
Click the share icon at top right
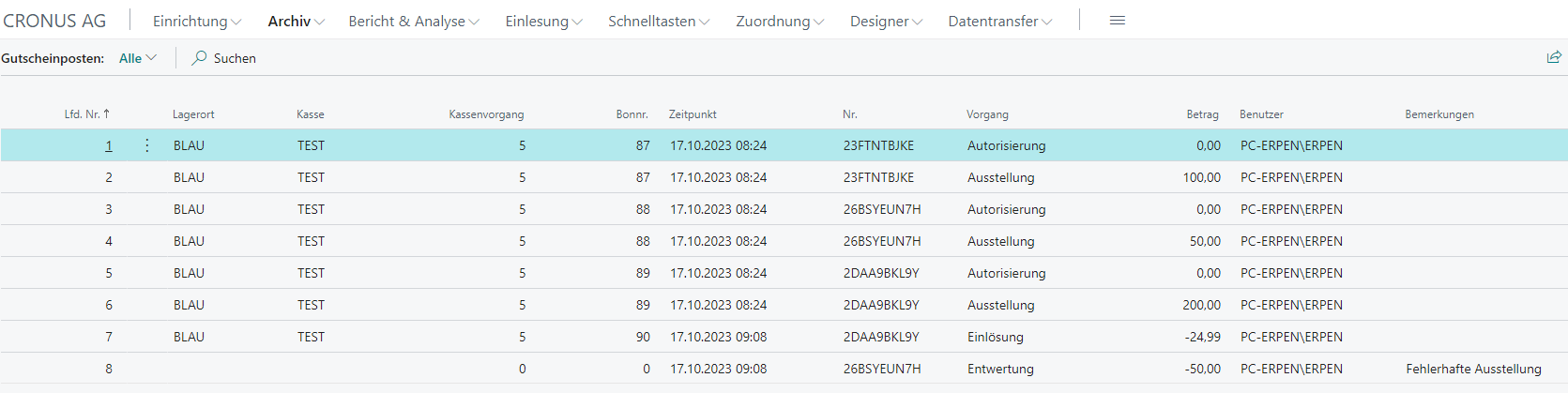[x=1554, y=57]
